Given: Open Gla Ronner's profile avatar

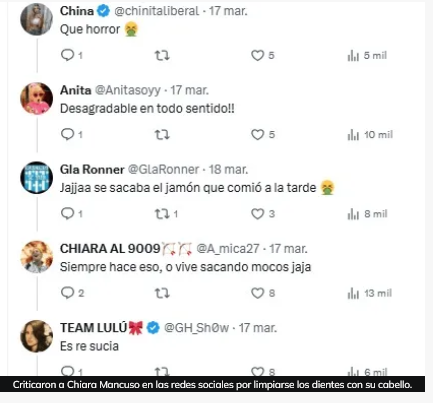Looking at the screenshot, I should 37,178.
